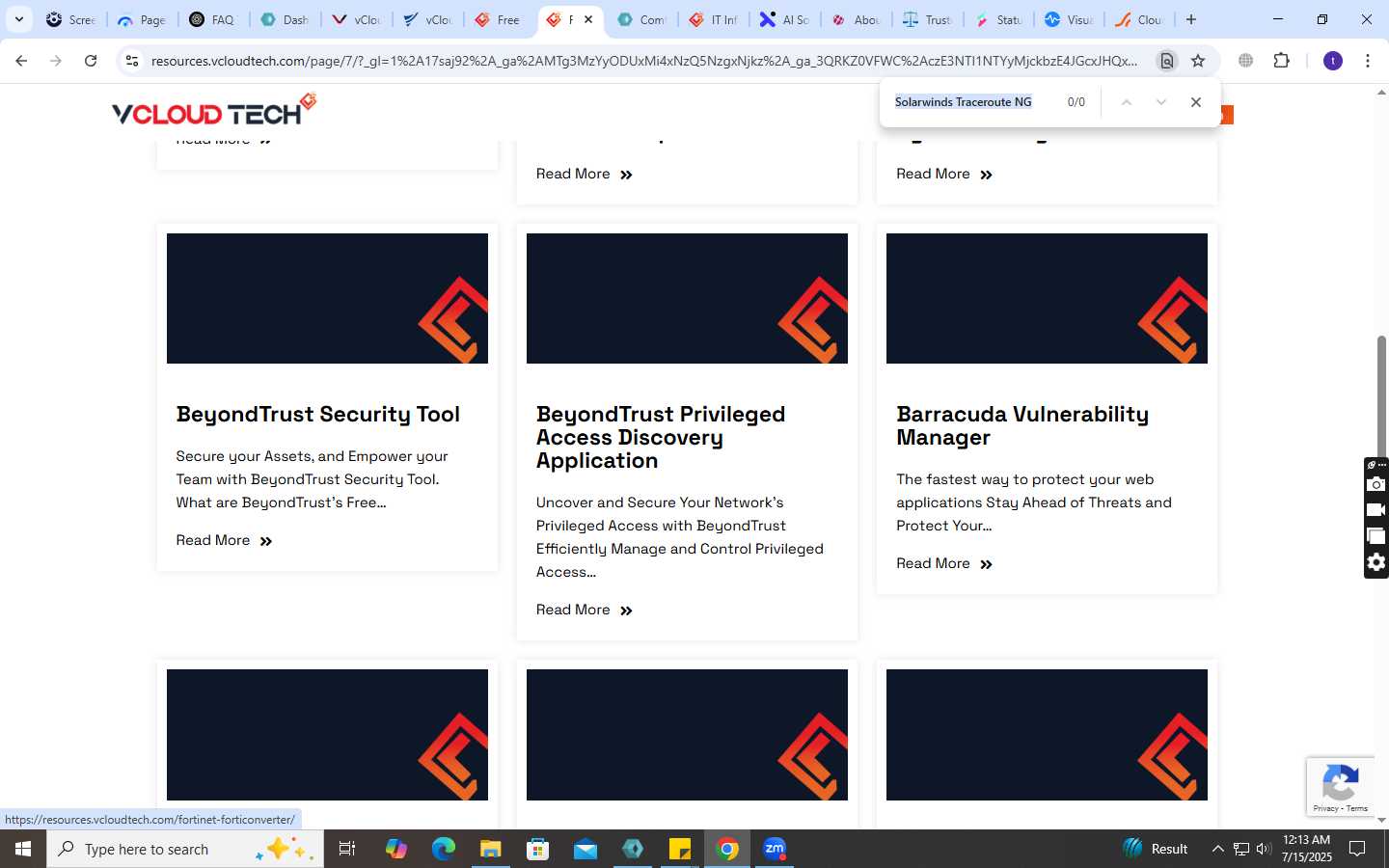The width and height of the screenshot is (1389, 868).
Task: Click the video record icon in side widget
Action: pyautogui.click(x=1376, y=510)
